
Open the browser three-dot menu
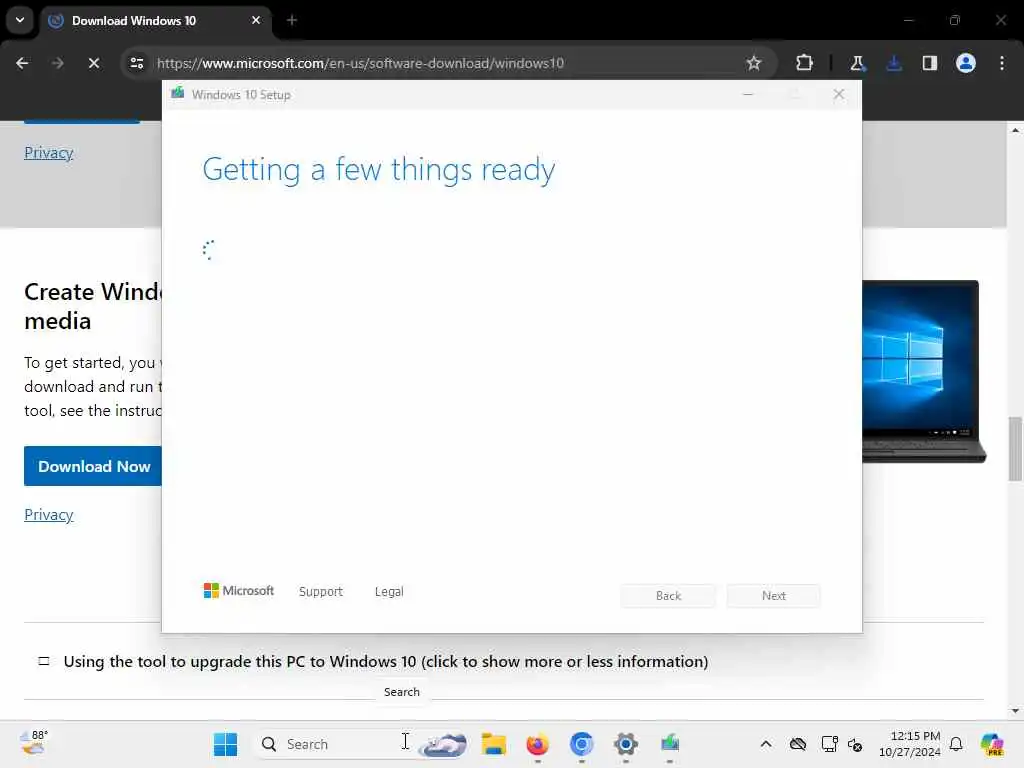1002,63
